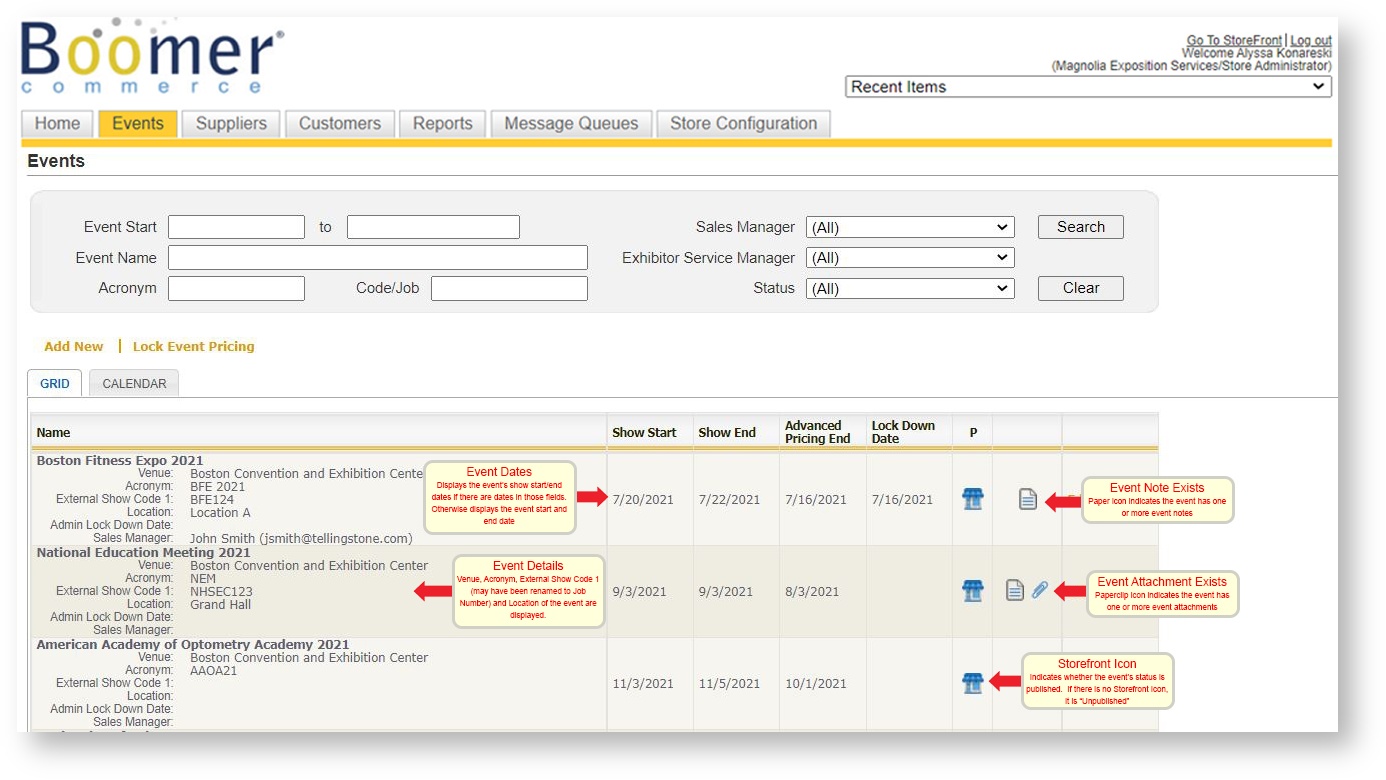Select the Reports tab

[442, 123]
